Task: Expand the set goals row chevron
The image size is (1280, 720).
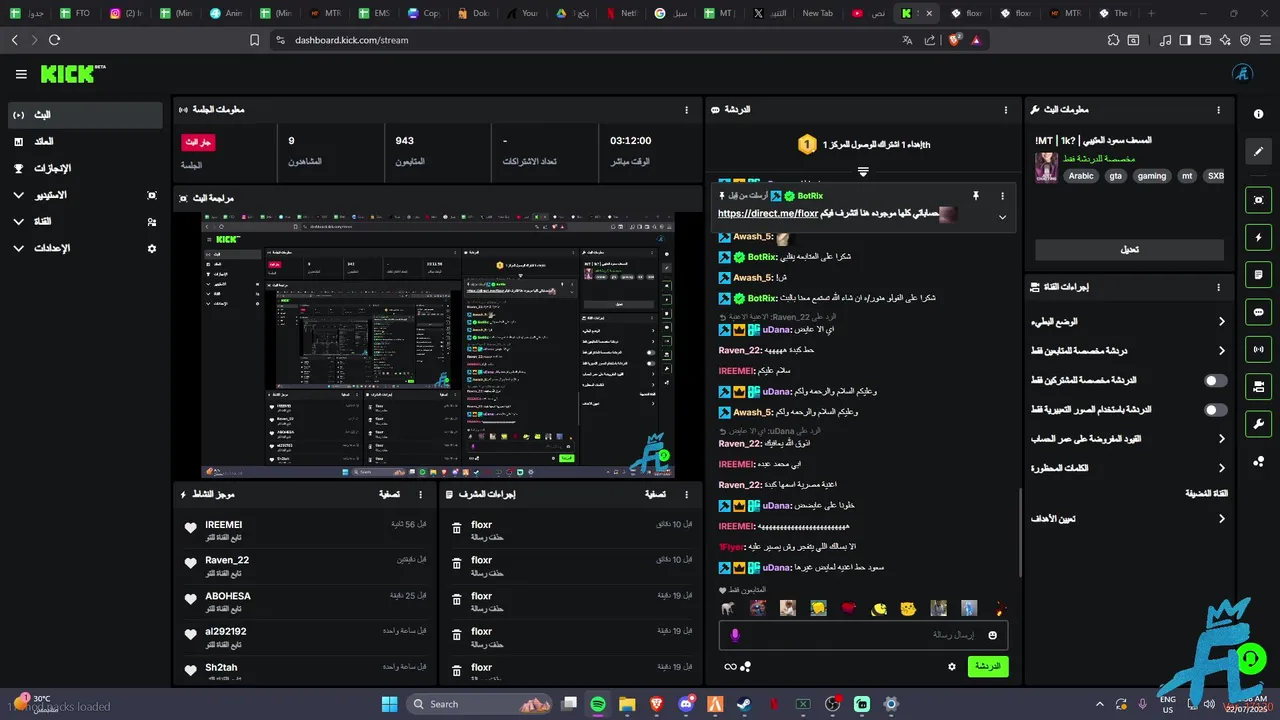Action: tap(1221, 519)
